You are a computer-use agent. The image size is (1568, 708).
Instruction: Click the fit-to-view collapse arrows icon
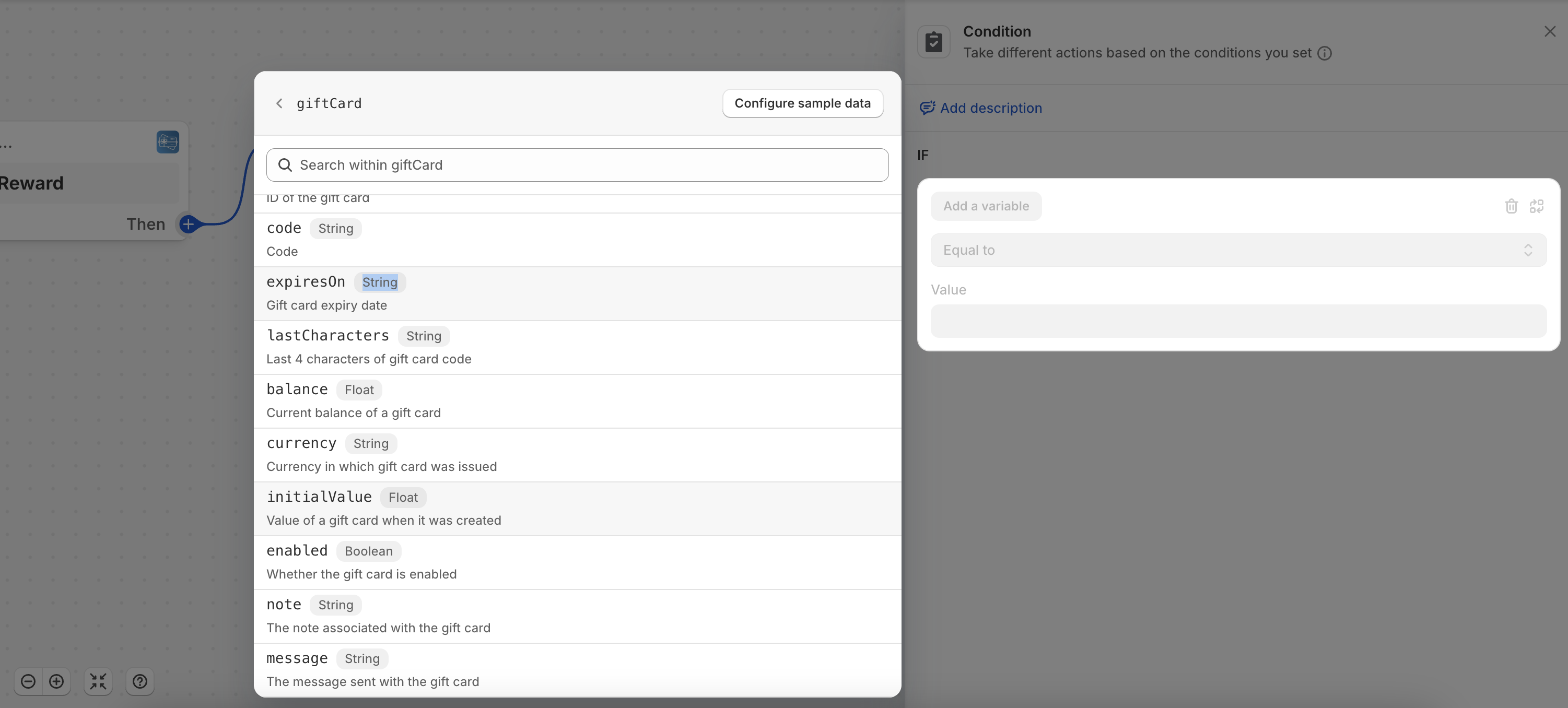(x=98, y=681)
